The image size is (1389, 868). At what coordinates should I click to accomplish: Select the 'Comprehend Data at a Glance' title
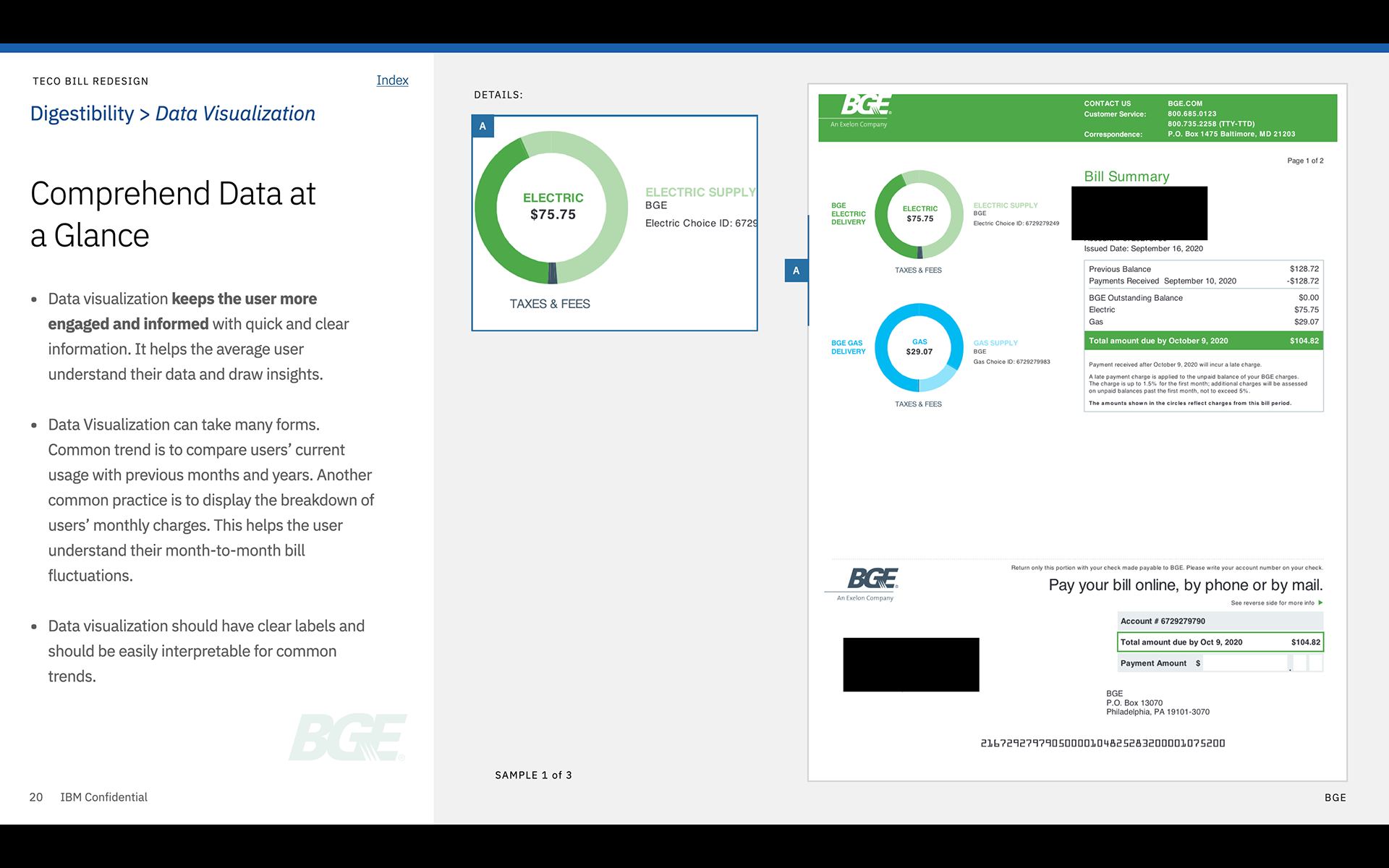(173, 214)
